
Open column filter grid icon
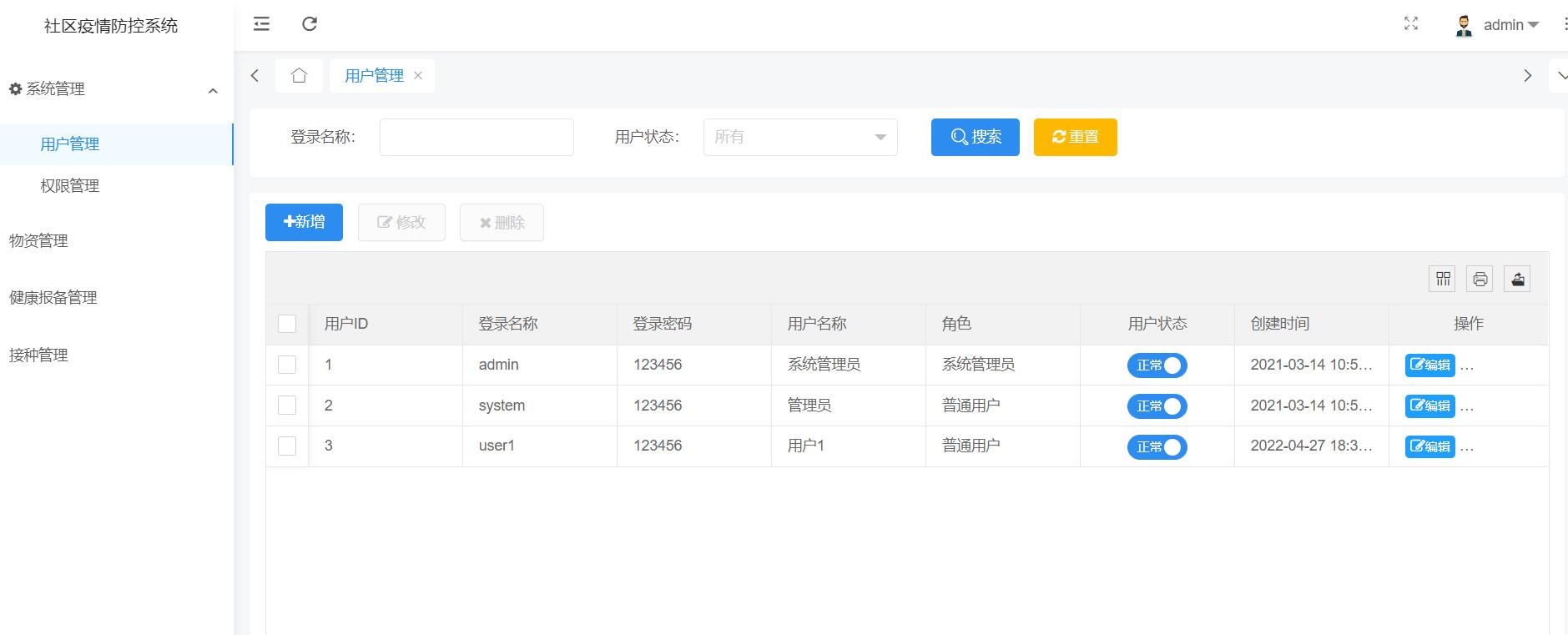[x=1443, y=279]
